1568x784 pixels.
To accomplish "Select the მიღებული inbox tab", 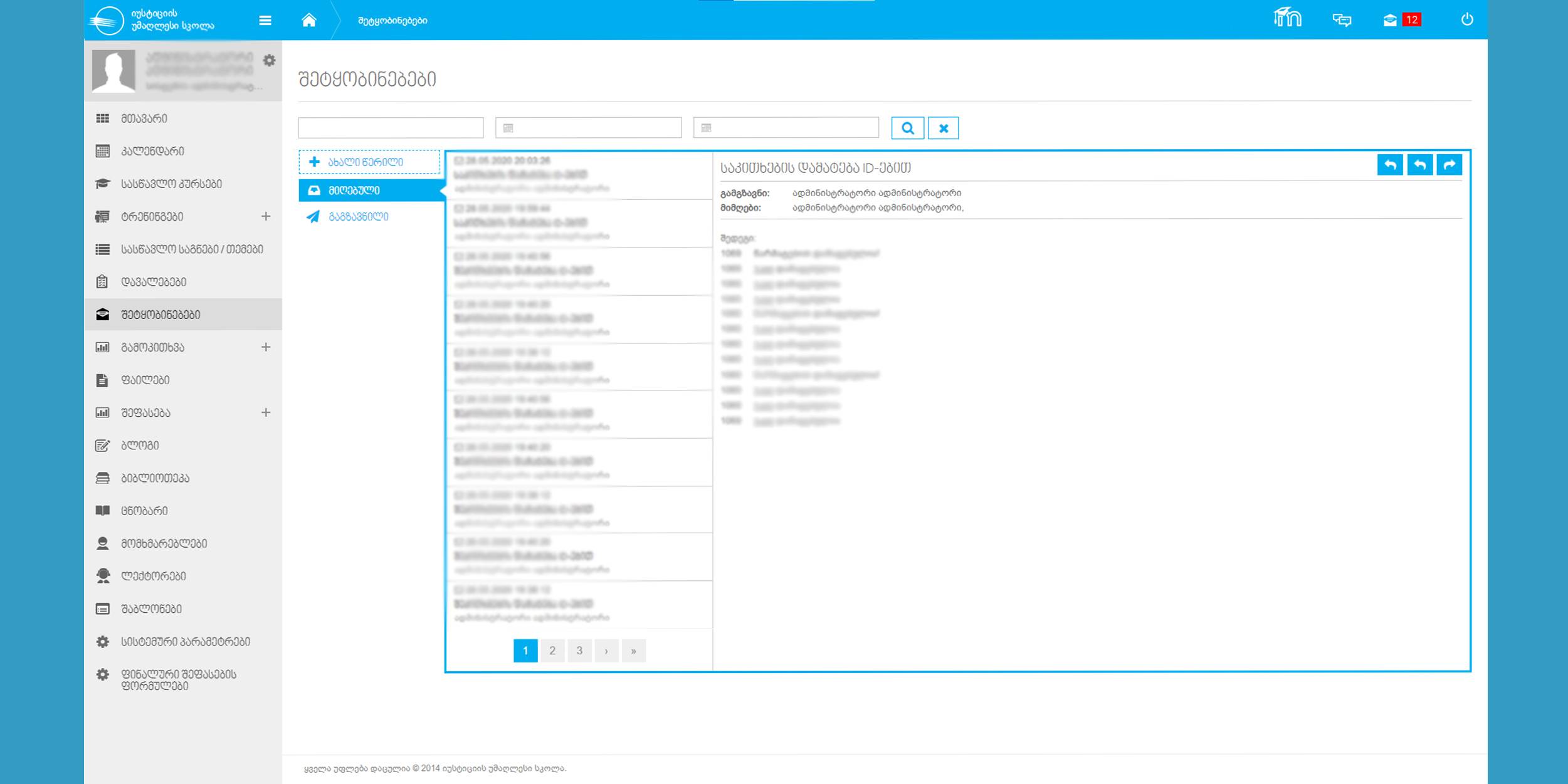I will coord(371,190).
